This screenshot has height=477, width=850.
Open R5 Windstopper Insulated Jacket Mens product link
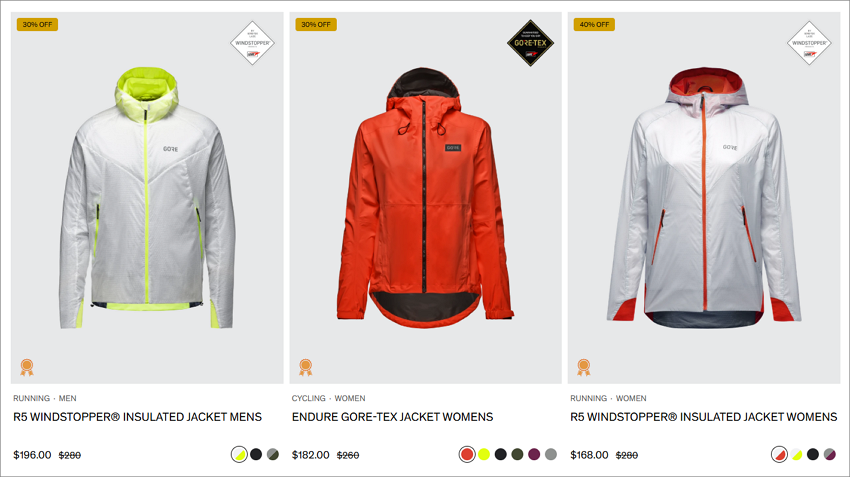tap(138, 417)
